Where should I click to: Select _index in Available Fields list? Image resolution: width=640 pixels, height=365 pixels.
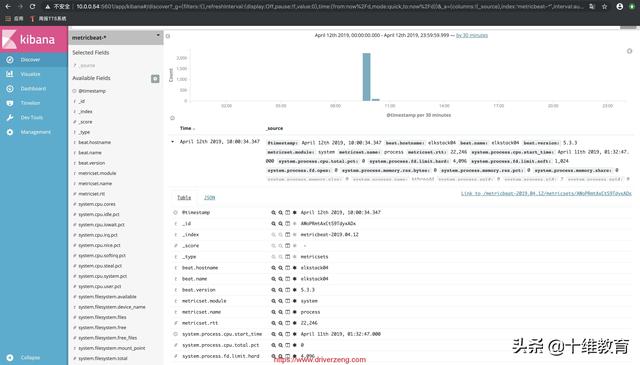(x=85, y=111)
